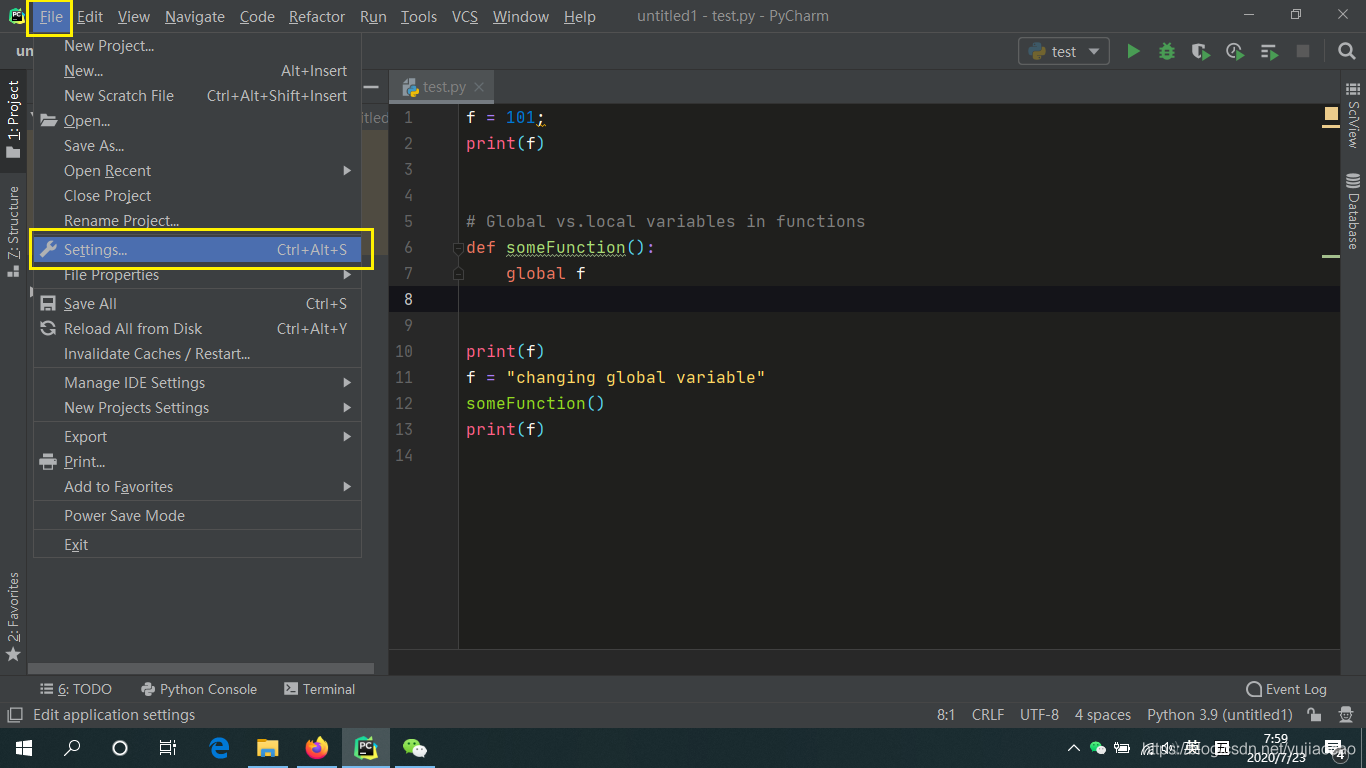The height and width of the screenshot is (768, 1366).
Task: Open the Refactor menu
Action: [x=317, y=17]
